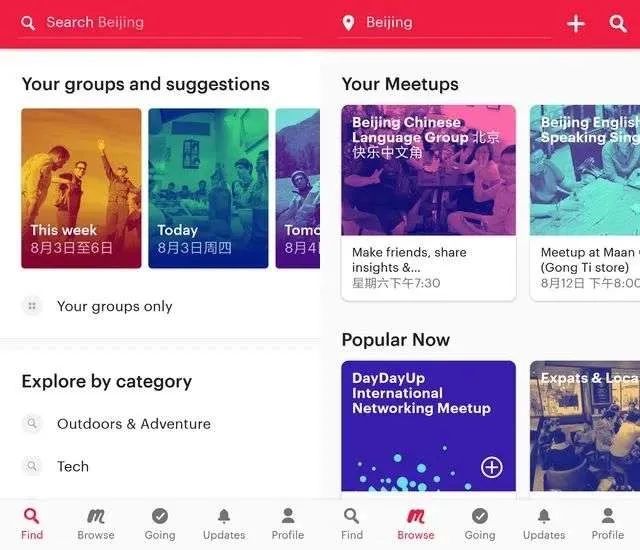
Task: Select the Profile tab on right screen
Action: 608,524
